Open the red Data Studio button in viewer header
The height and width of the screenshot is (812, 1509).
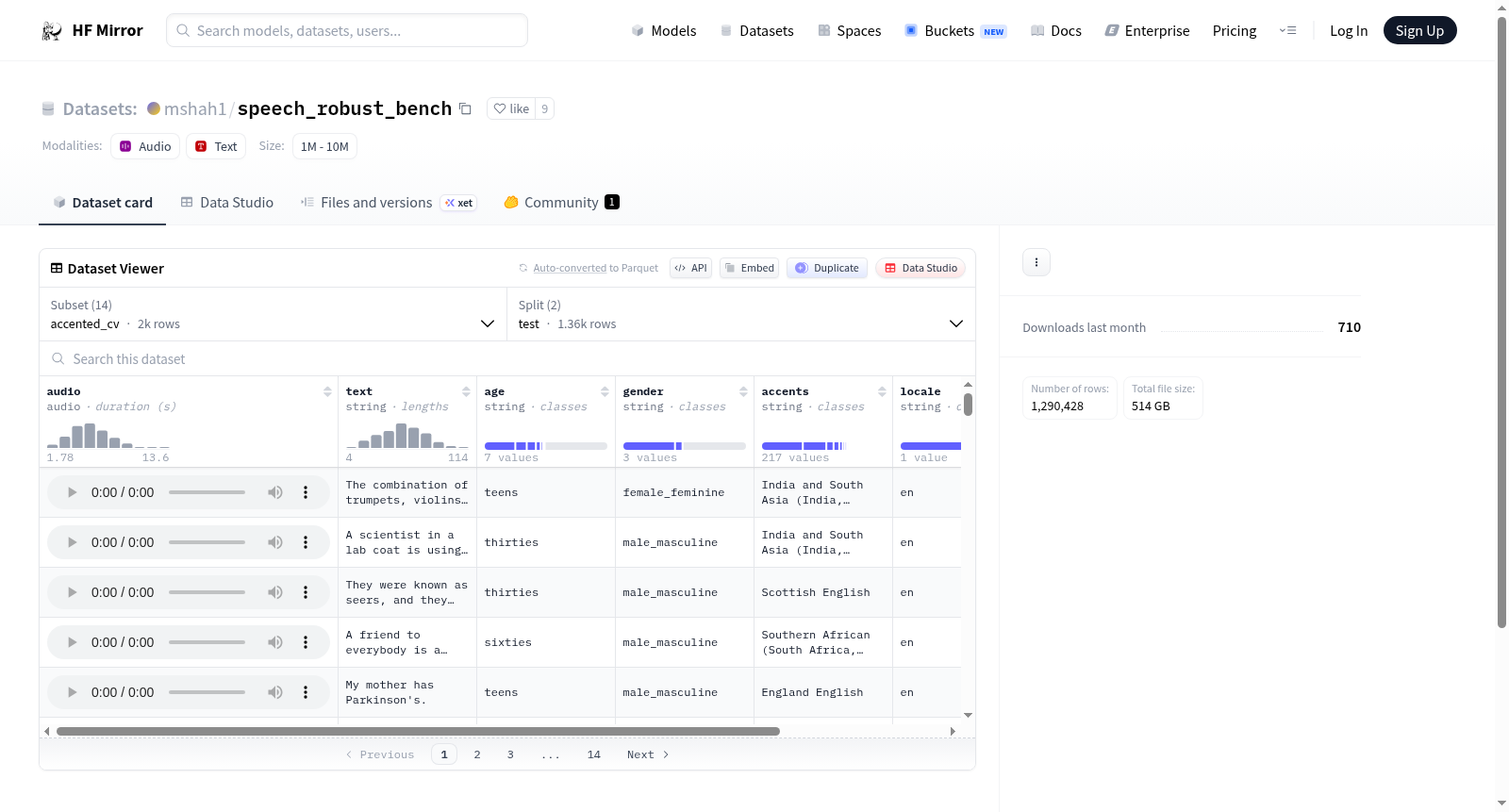pyautogui.click(x=920, y=268)
